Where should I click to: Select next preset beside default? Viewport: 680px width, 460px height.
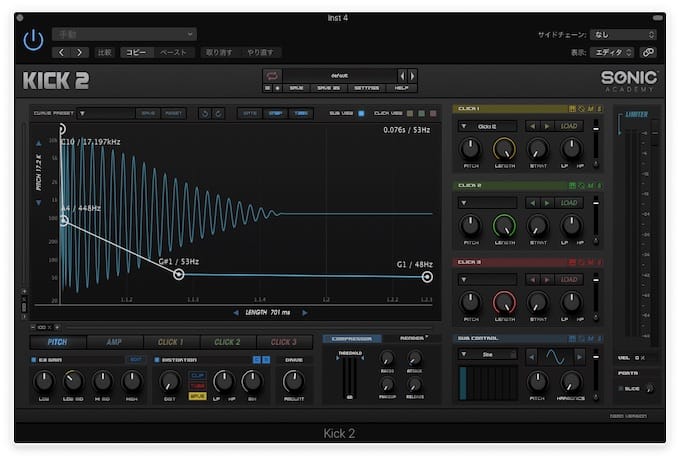coord(412,76)
